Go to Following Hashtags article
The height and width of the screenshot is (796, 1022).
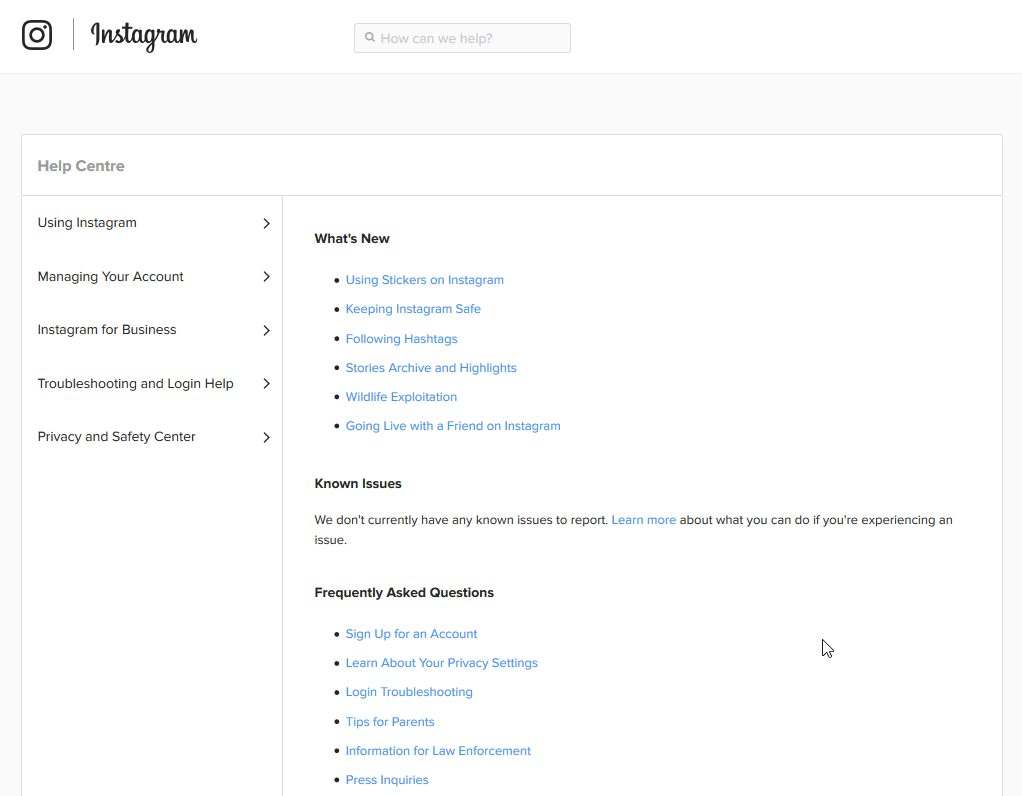pyautogui.click(x=401, y=339)
